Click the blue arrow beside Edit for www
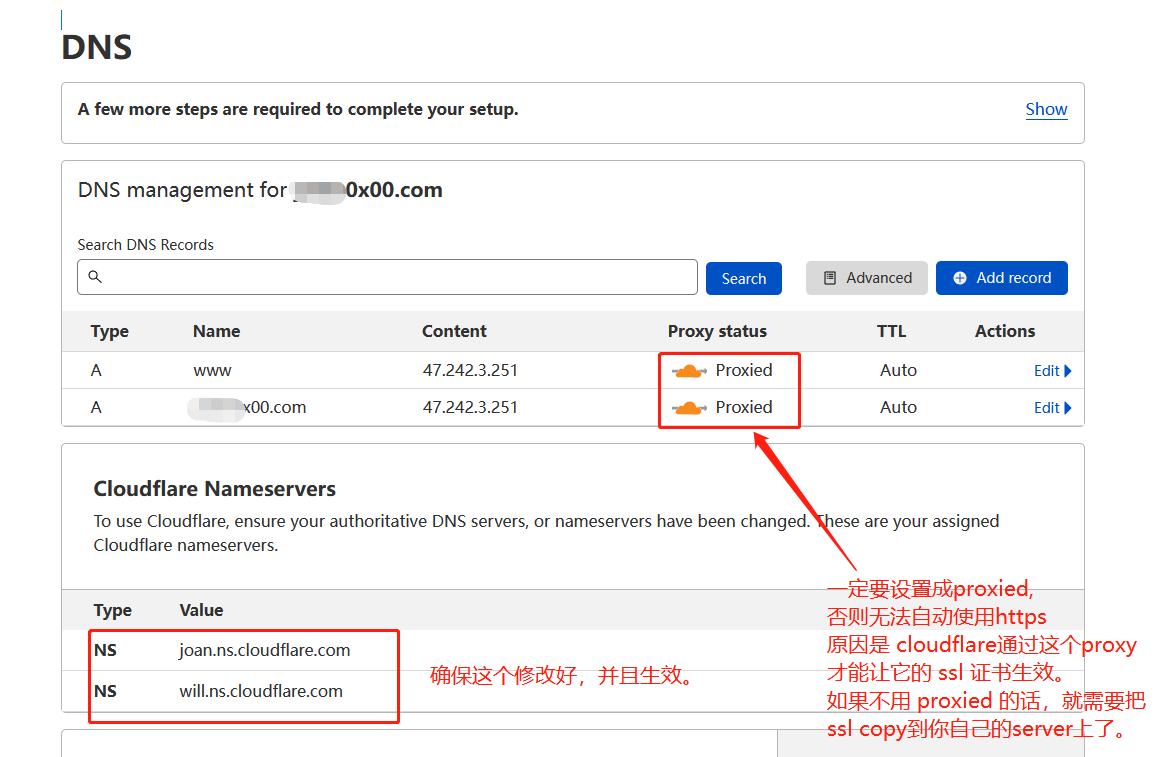The height and width of the screenshot is (757, 1175). pos(1068,371)
